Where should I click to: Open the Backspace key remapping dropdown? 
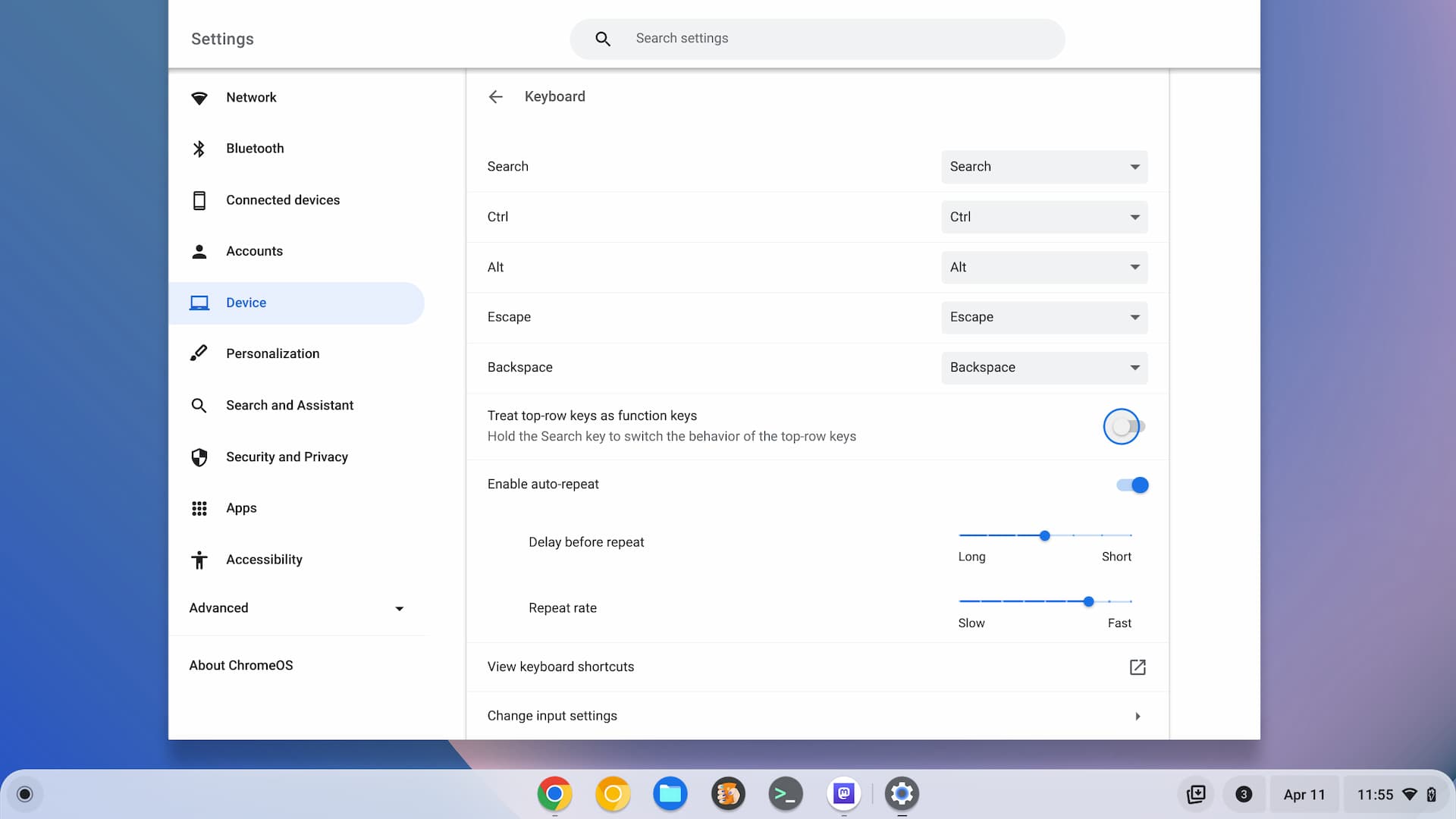coord(1043,367)
